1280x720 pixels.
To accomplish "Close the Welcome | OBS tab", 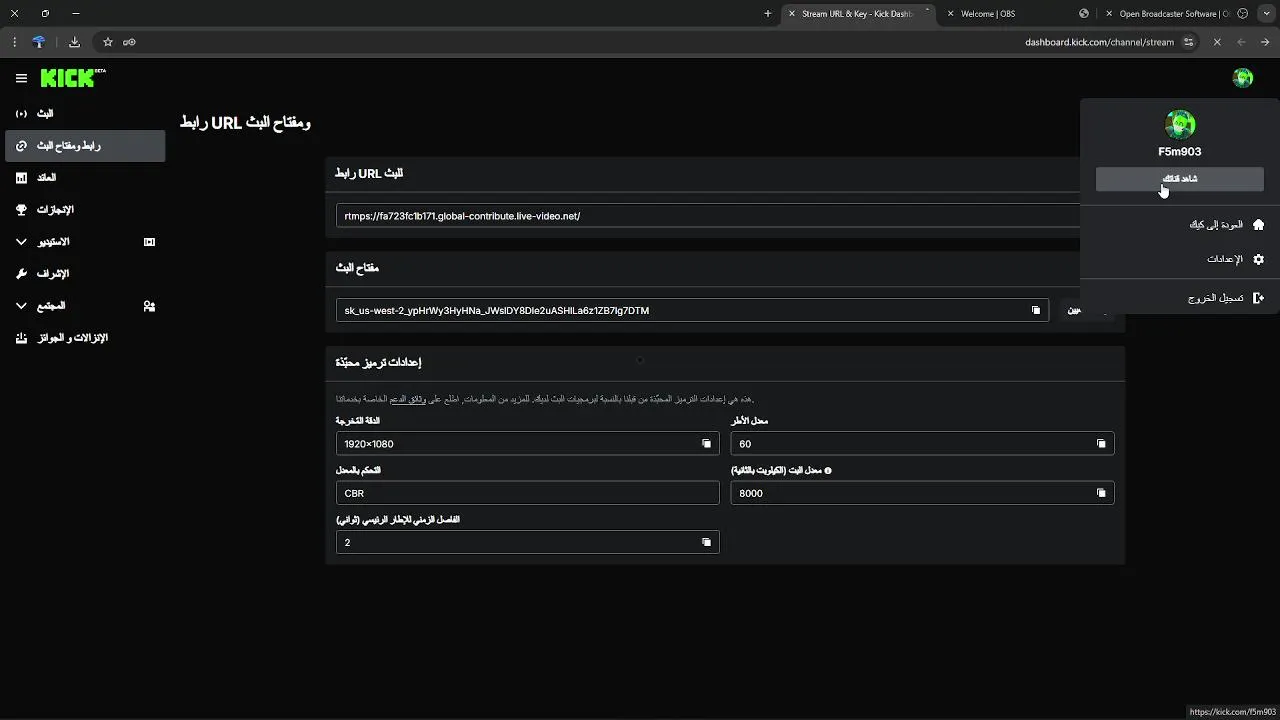I will [x=950, y=14].
